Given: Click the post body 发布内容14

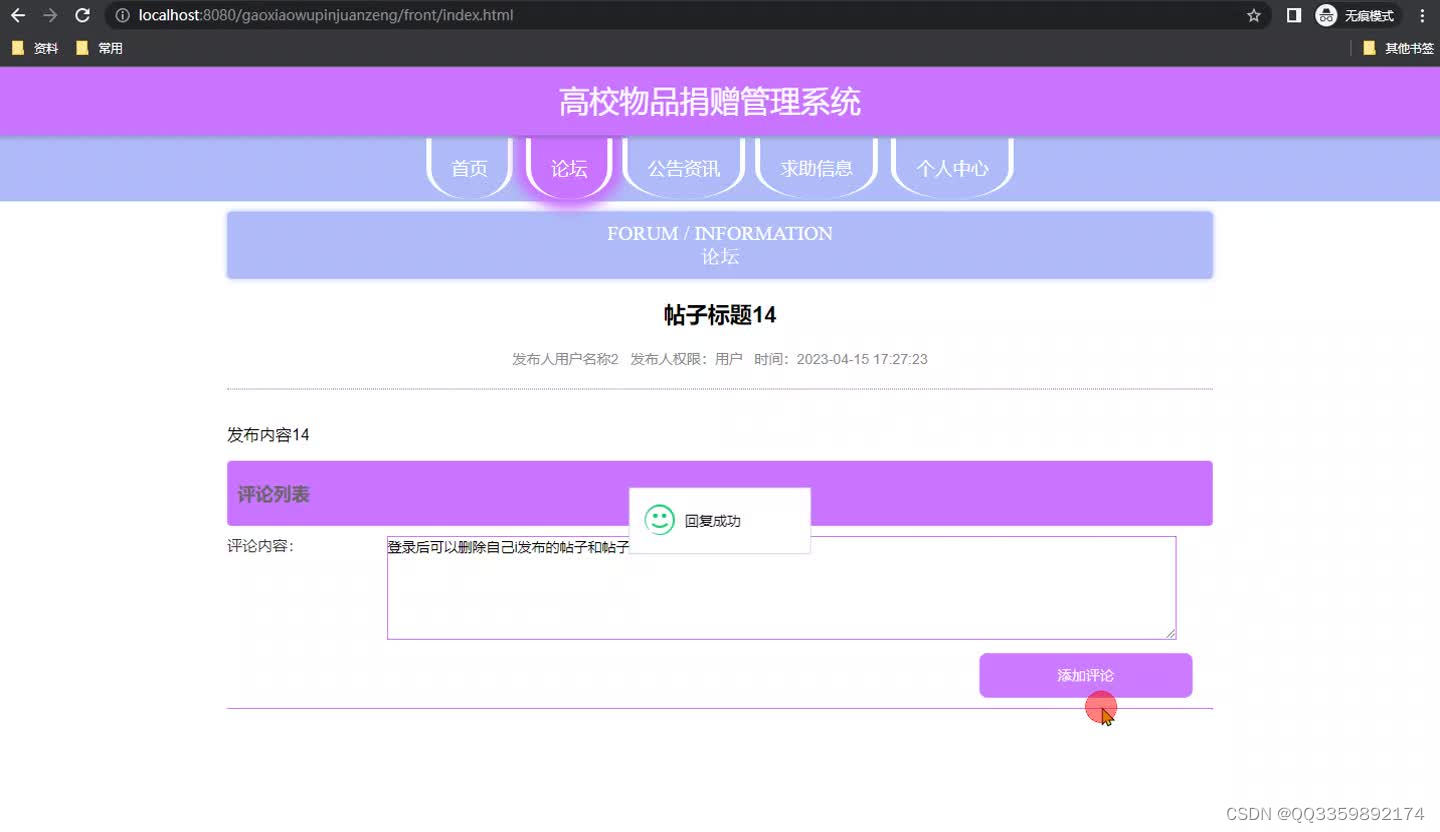Looking at the screenshot, I should [x=268, y=435].
